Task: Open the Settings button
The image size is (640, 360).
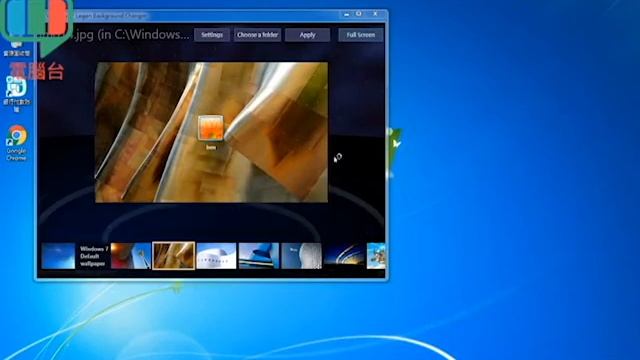Action: (x=212, y=35)
